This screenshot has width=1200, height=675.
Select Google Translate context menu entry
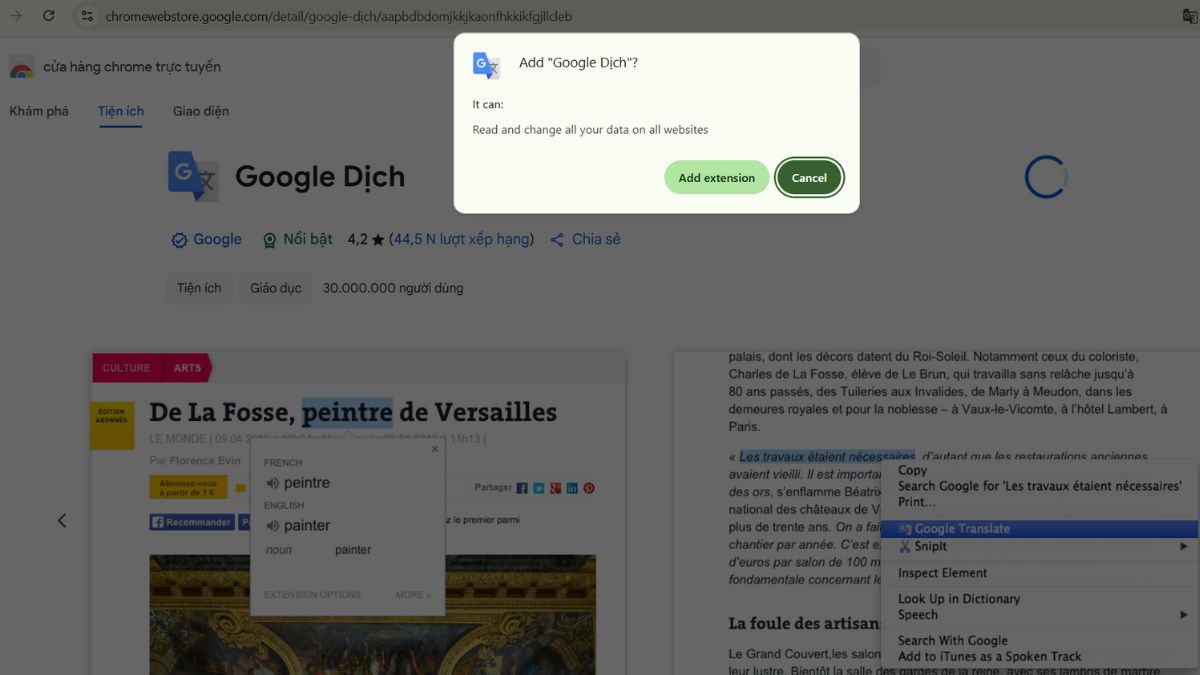click(x=1040, y=529)
